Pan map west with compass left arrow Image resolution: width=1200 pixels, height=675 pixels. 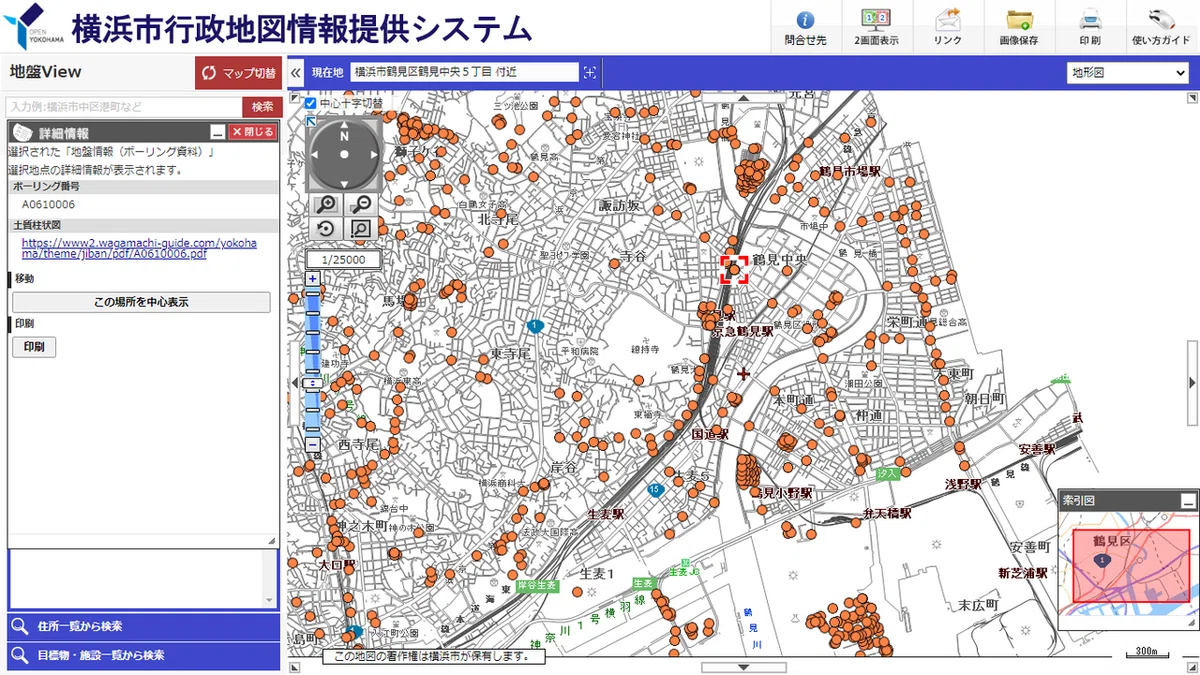(x=316, y=155)
